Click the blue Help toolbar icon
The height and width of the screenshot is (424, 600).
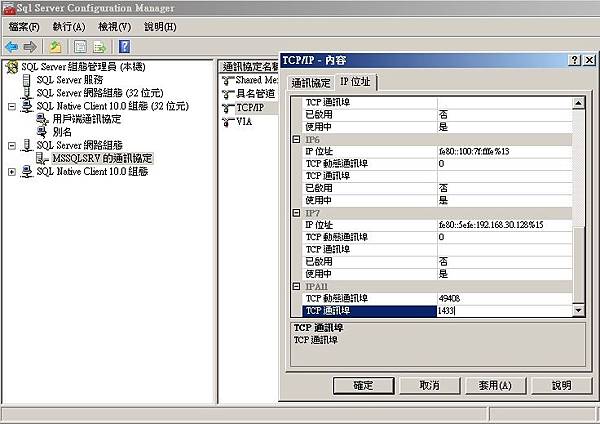pos(124,47)
